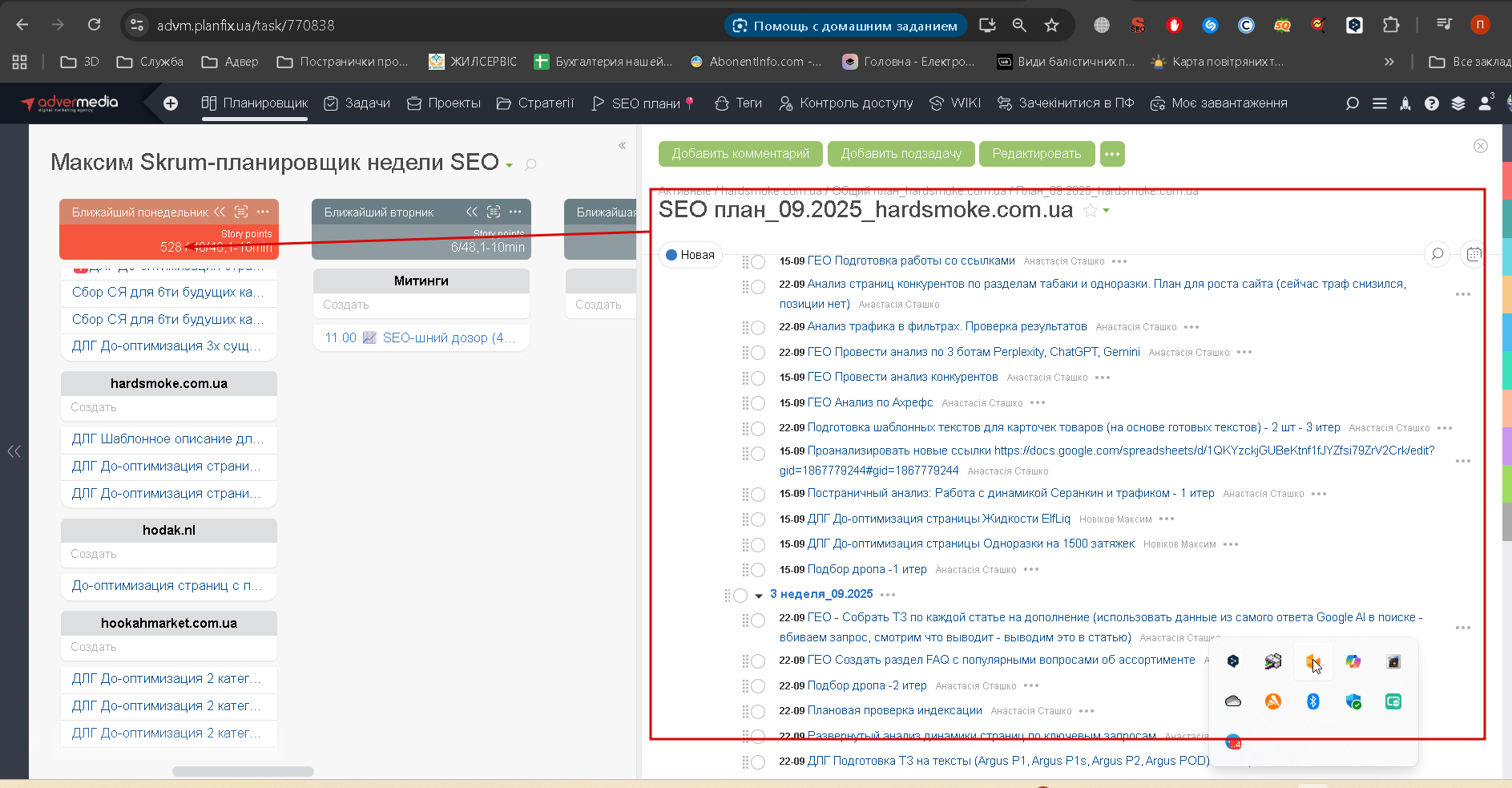Viewport: 1512px width, 788px height.
Task: Star the SEO план_09.2025 task as favorite
Action: coord(1090,210)
